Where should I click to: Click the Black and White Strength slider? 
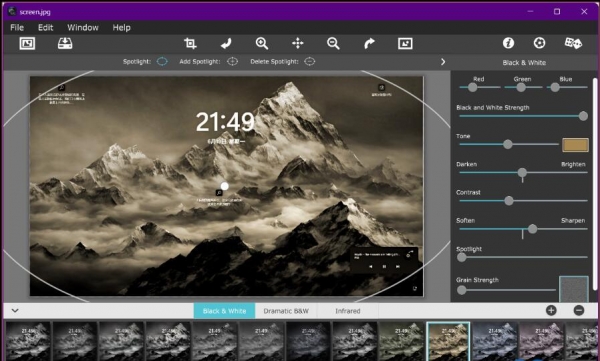(x=523, y=116)
